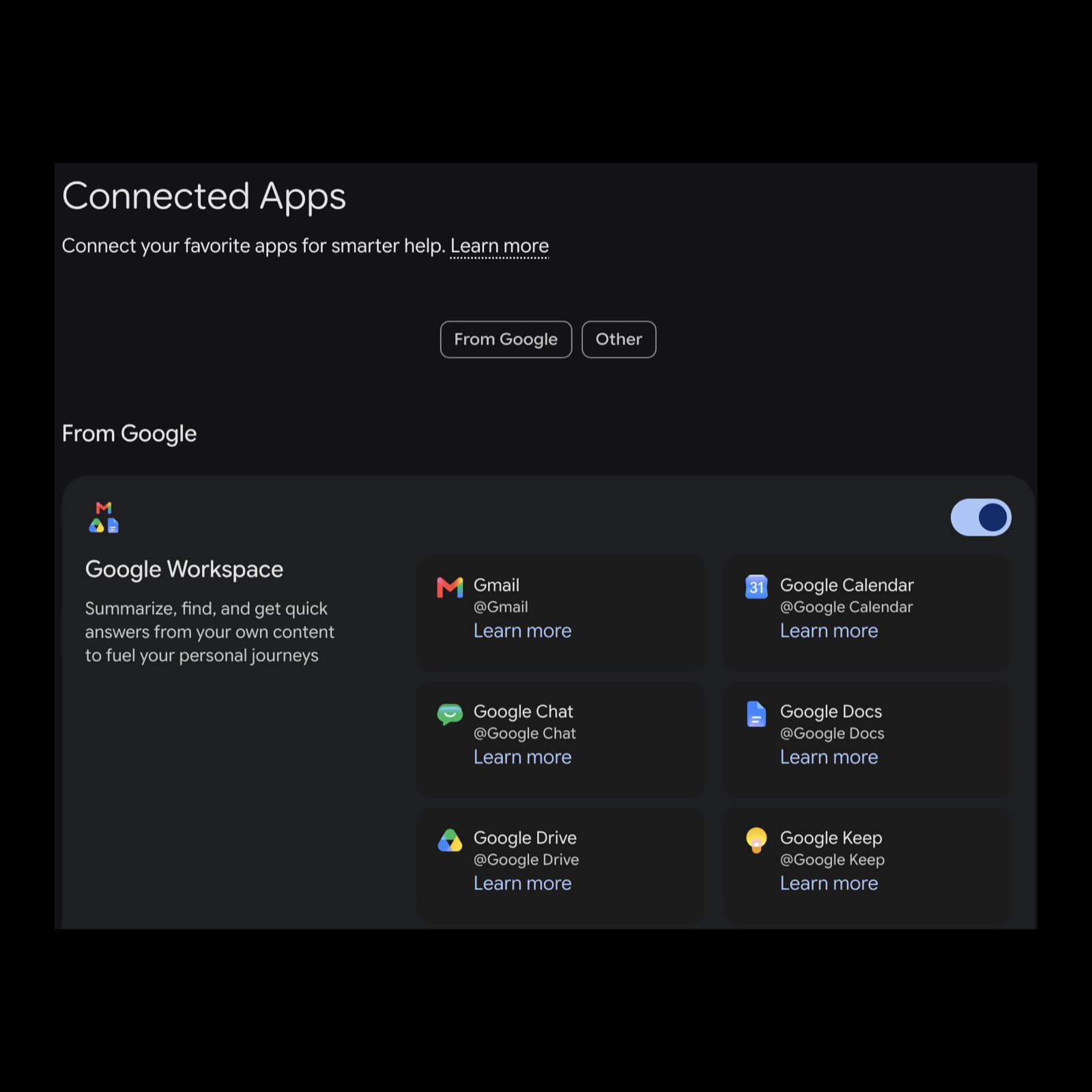Click the @Google Chat handle text
The height and width of the screenshot is (1092, 1092).
(525, 733)
